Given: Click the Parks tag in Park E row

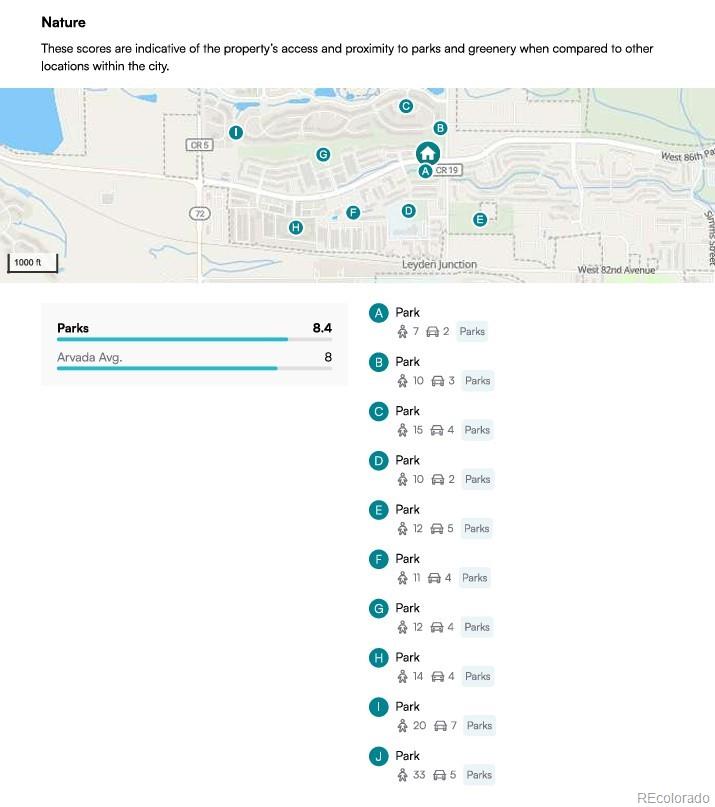Looking at the screenshot, I should [x=476, y=529].
